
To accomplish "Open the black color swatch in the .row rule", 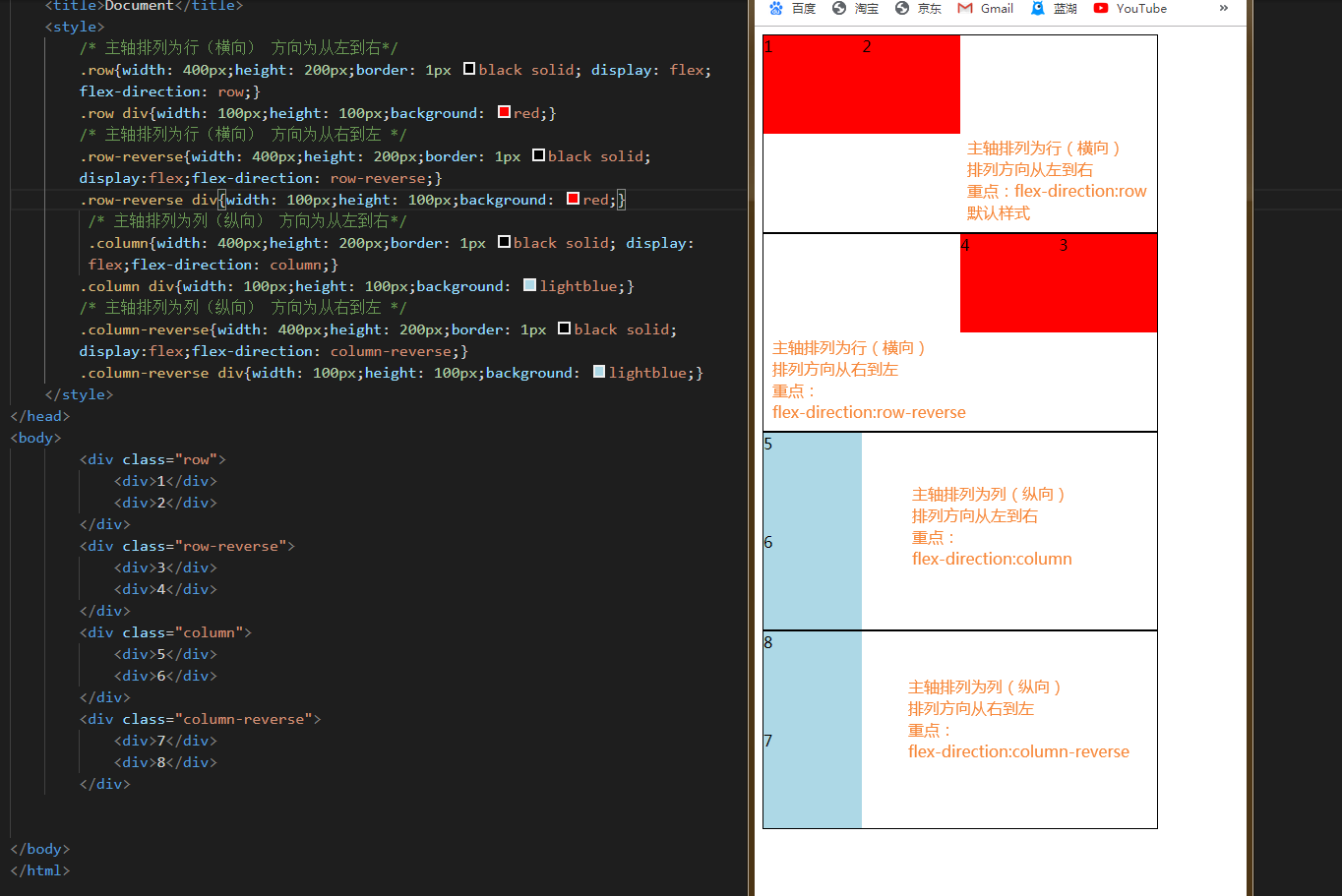I will [x=469, y=69].
